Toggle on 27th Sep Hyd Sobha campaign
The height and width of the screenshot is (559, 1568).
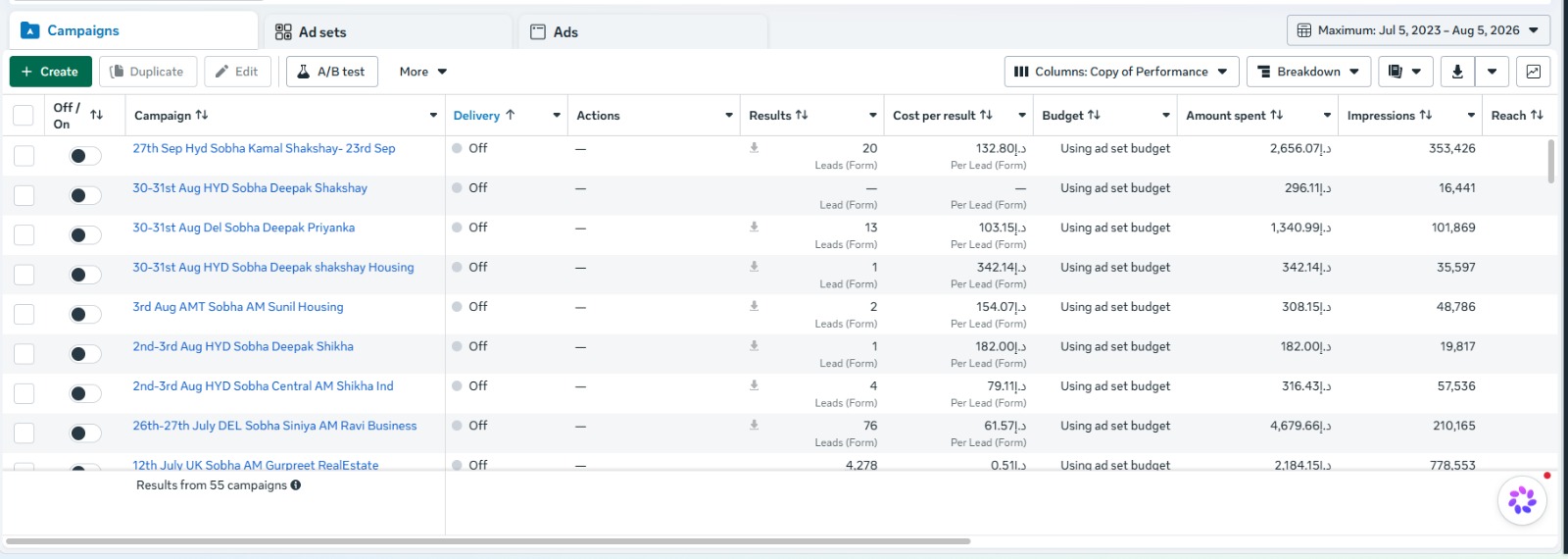coord(84,156)
